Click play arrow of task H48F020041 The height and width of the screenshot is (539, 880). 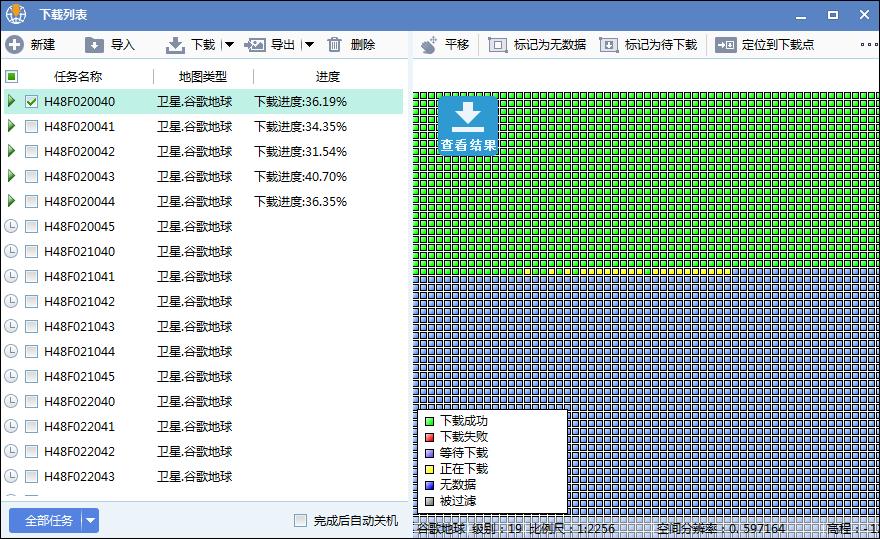tap(11, 126)
